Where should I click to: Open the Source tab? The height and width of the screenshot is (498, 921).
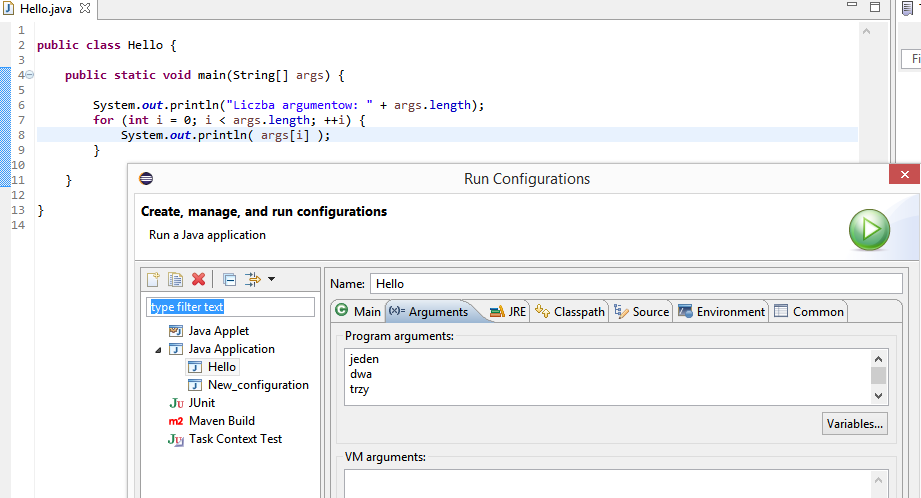tap(641, 311)
